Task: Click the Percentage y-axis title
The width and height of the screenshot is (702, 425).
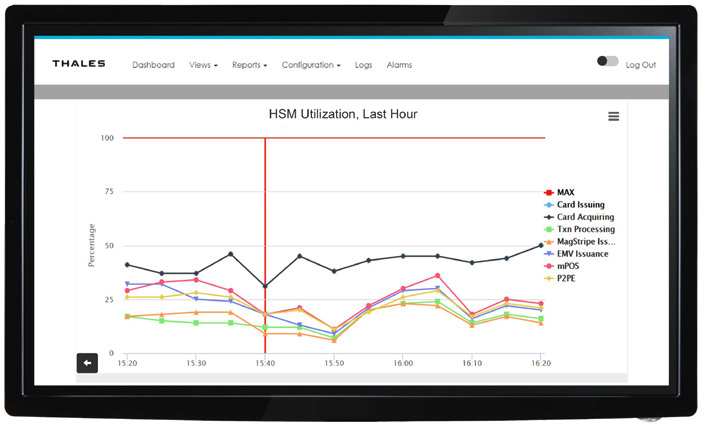Action: 92,245
